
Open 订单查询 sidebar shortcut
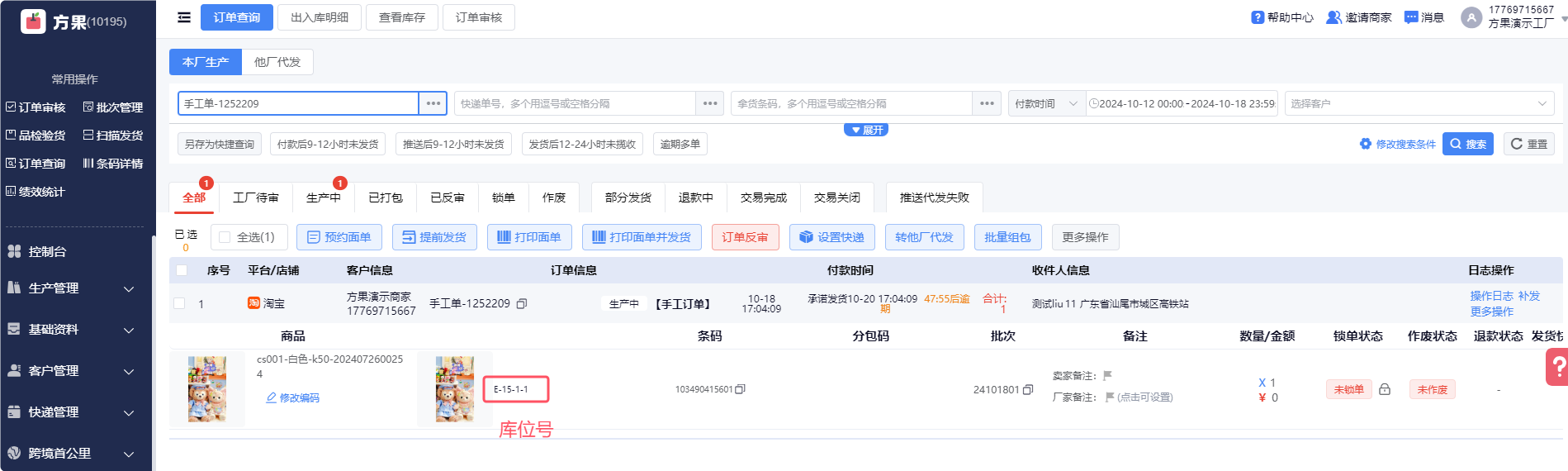click(36, 164)
